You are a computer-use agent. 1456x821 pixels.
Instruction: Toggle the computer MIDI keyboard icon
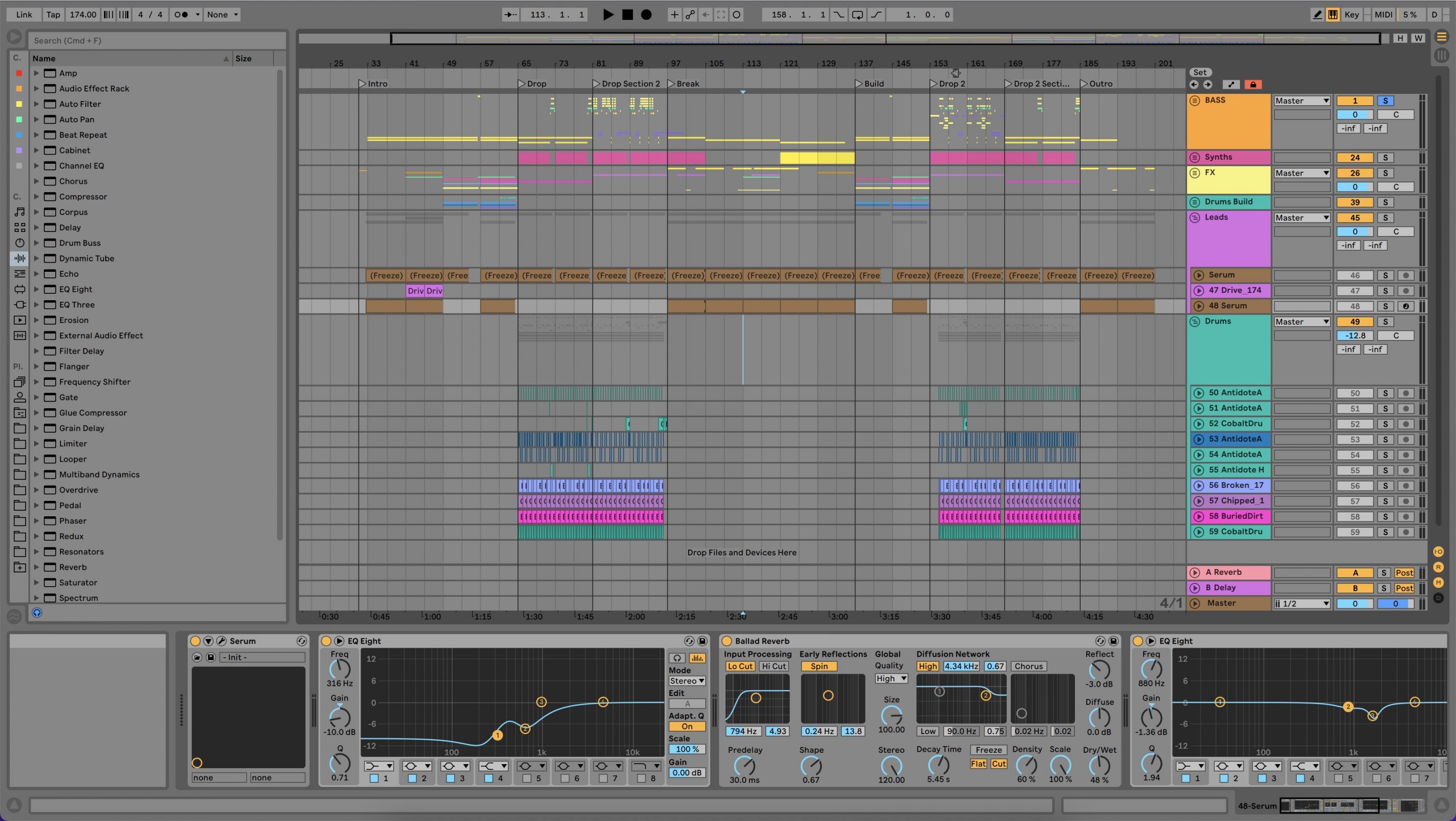tap(1333, 14)
